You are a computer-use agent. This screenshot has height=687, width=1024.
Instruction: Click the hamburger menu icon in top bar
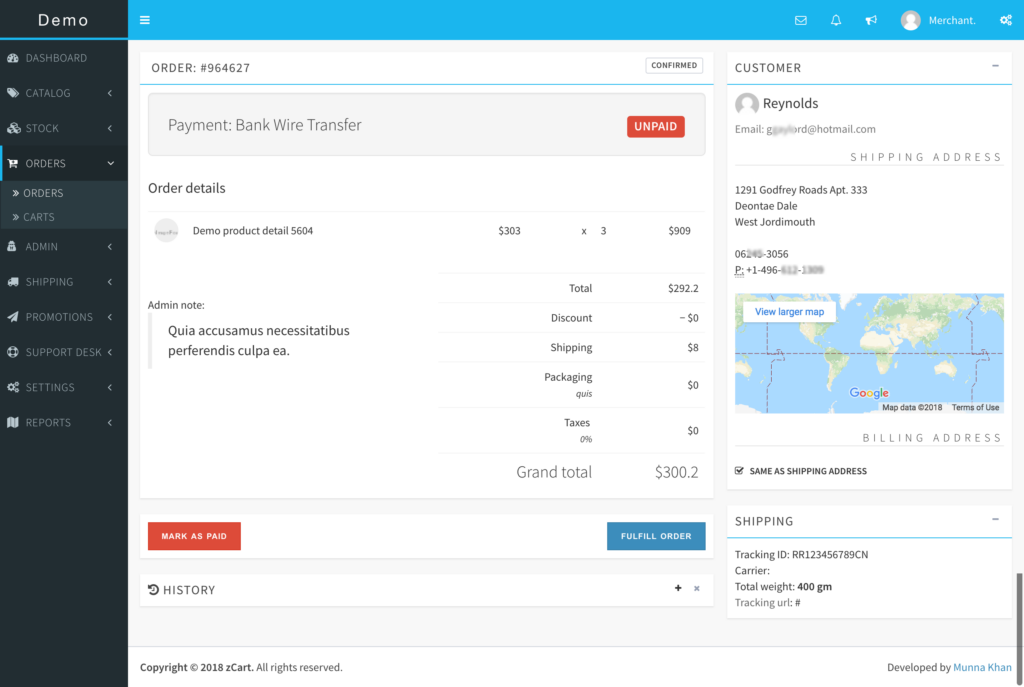tap(145, 20)
